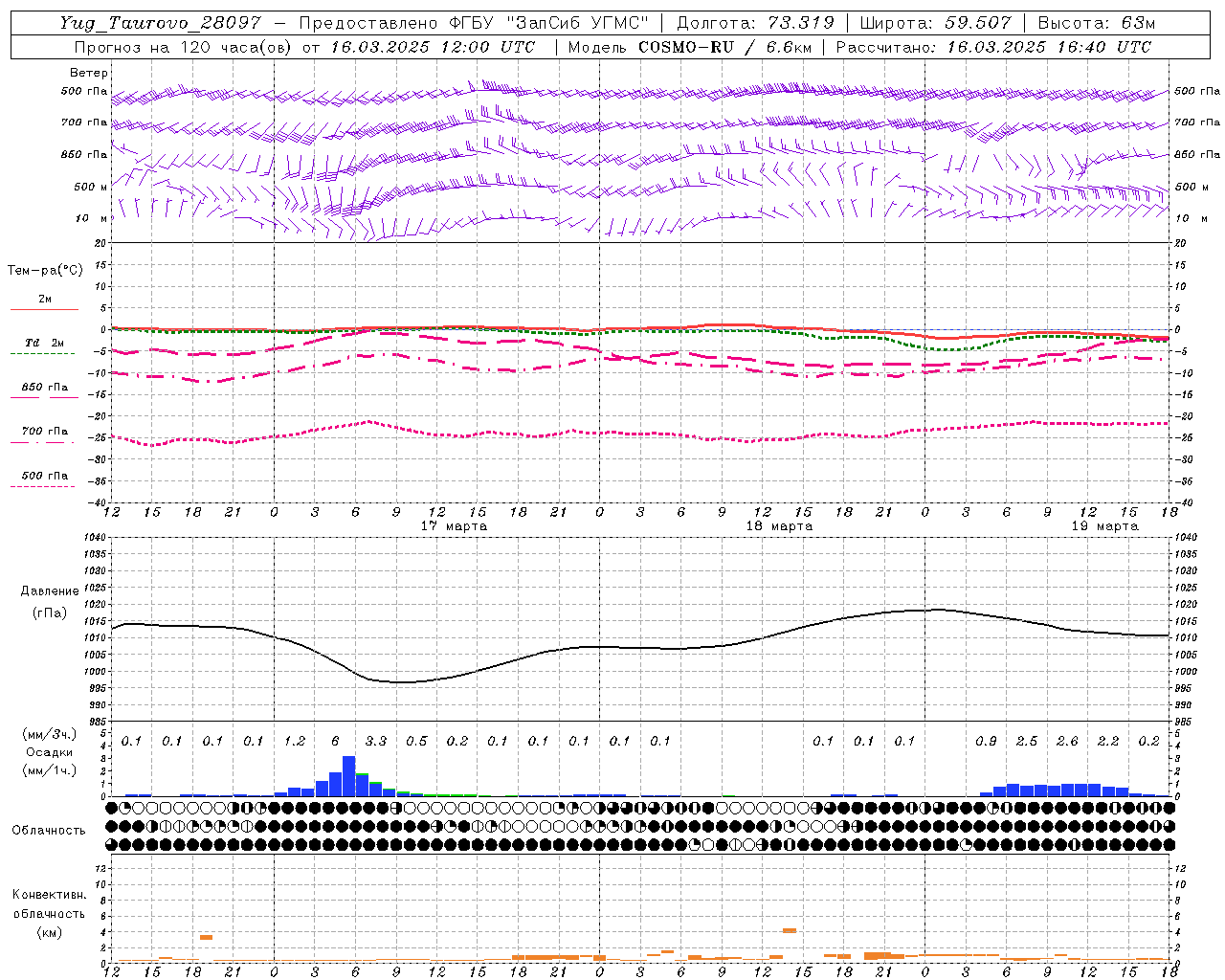
Task: Click the 19 марта date label
Action: (1105, 526)
